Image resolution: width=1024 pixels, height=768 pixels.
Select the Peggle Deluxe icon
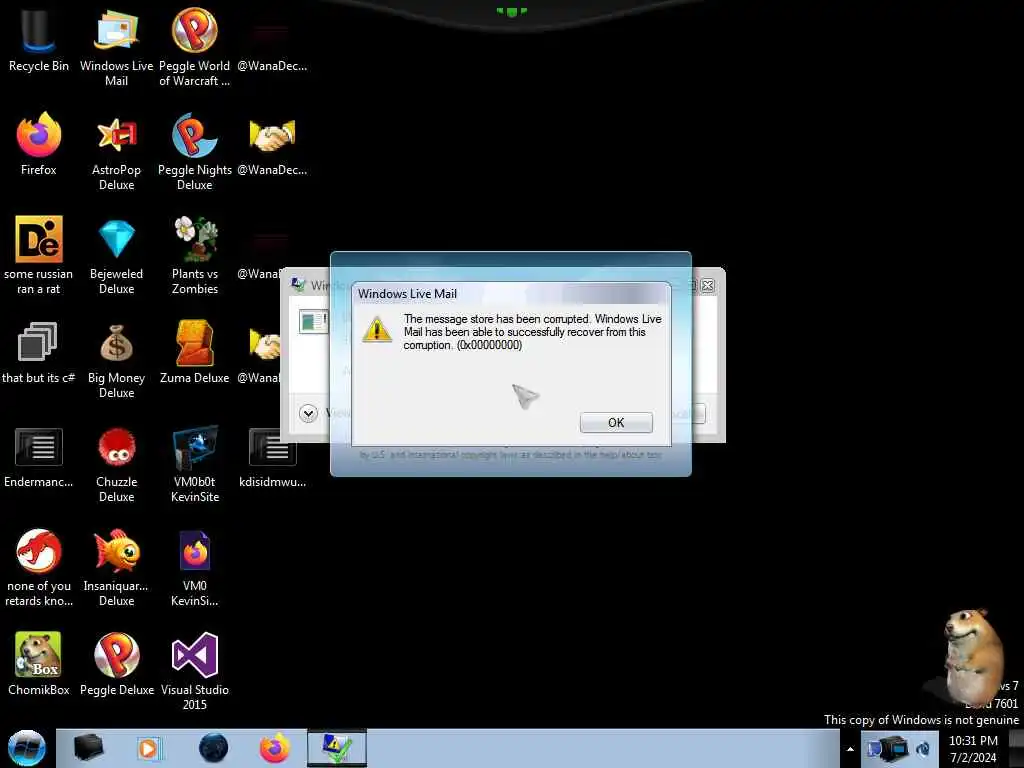pos(116,664)
